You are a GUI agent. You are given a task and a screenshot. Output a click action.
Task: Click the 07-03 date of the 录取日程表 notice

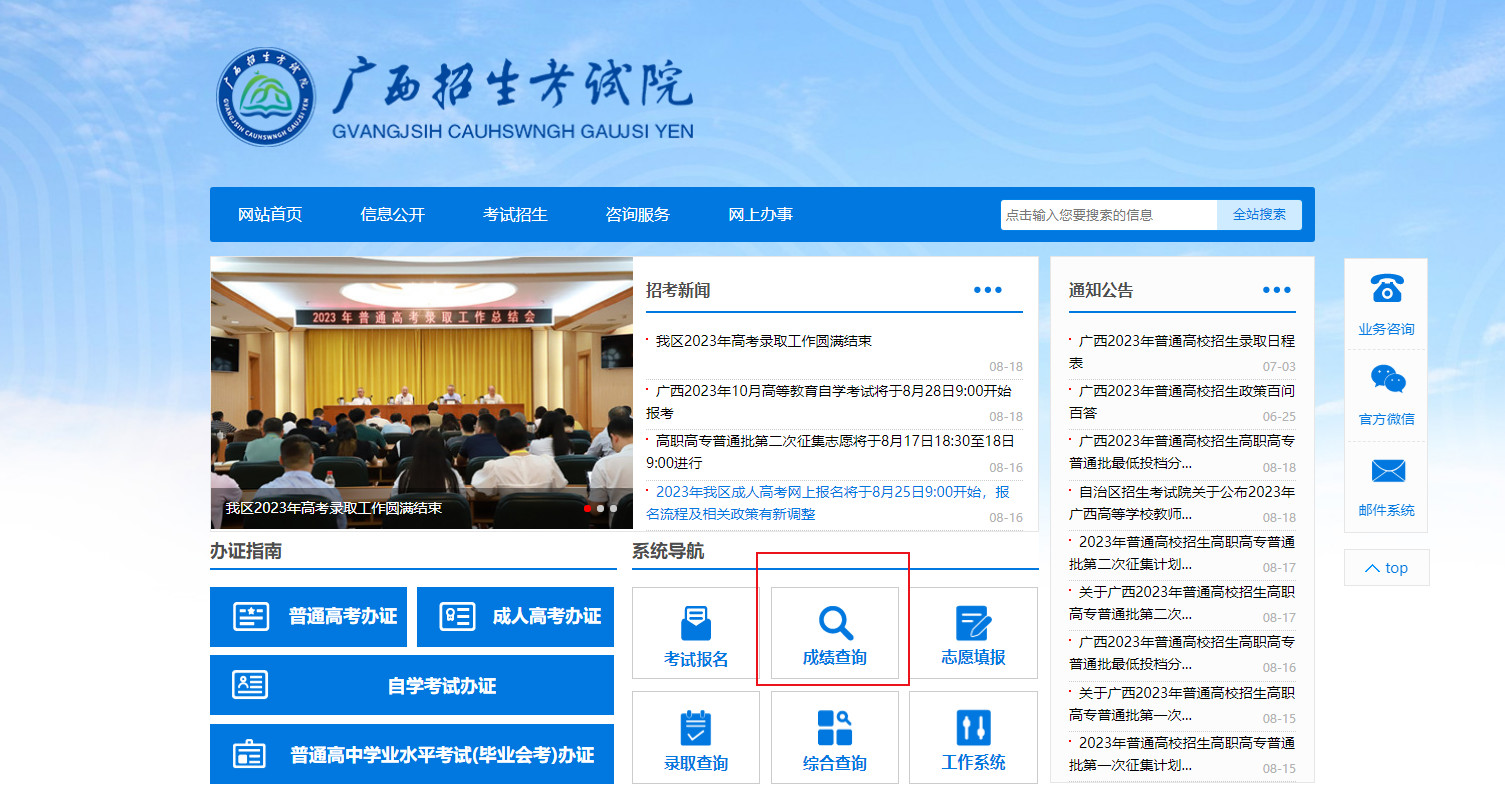(x=1279, y=367)
